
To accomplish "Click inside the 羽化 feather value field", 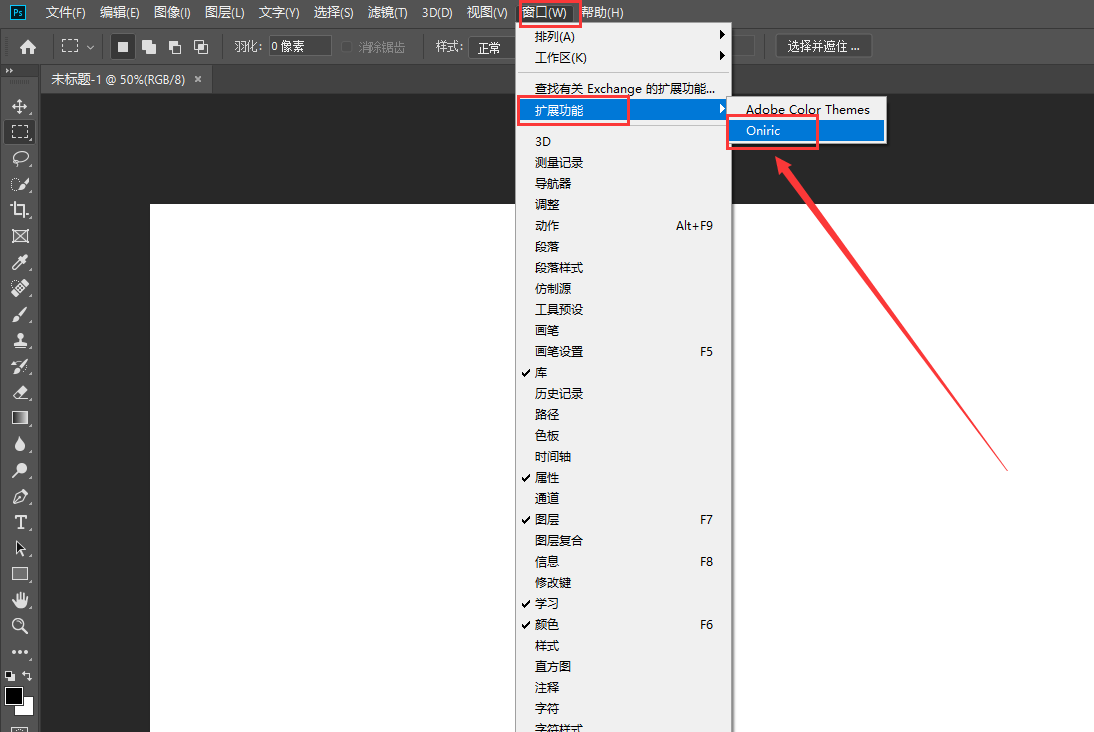I will click(x=300, y=45).
